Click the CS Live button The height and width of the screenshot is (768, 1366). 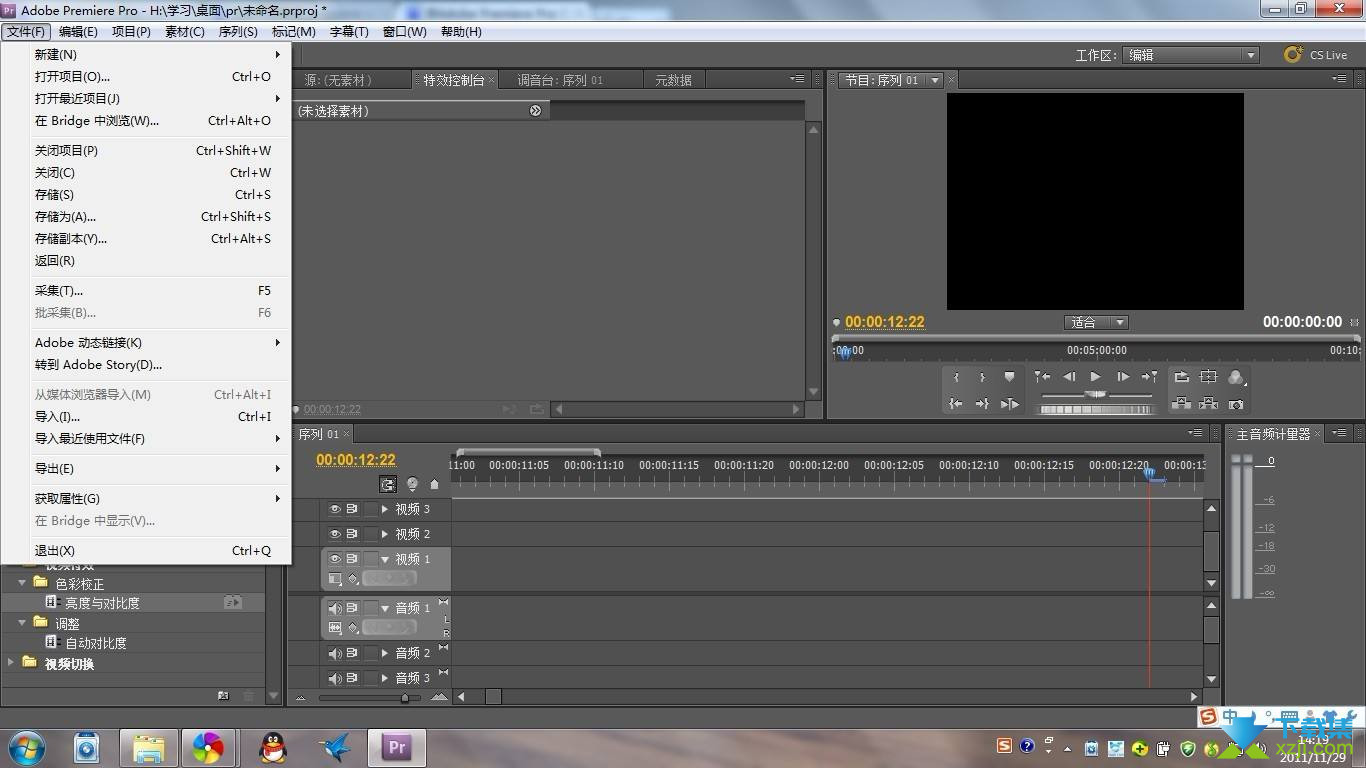coord(1316,55)
